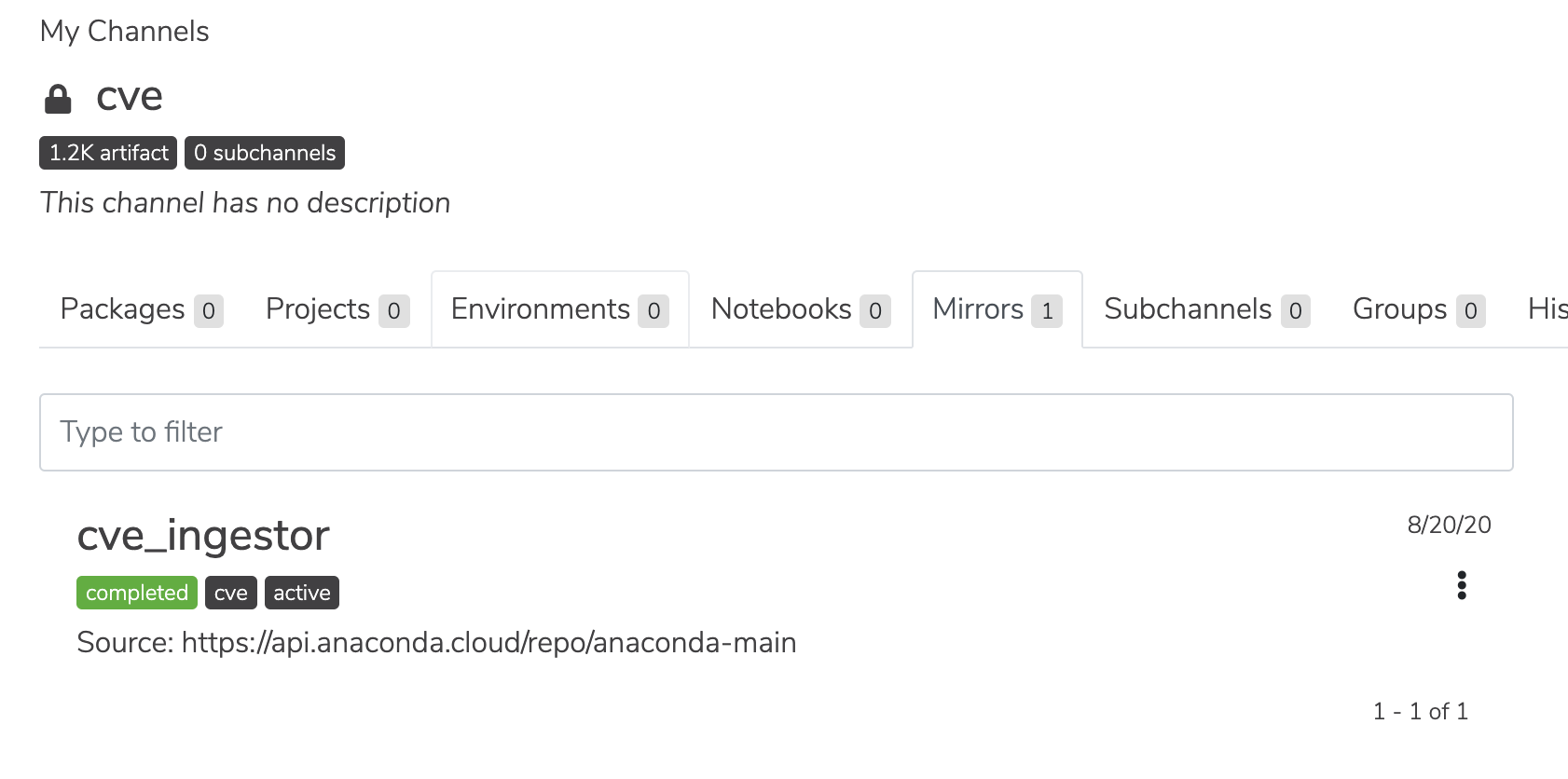
Task: Click the Type to filter field
Action: tap(776, 432)
